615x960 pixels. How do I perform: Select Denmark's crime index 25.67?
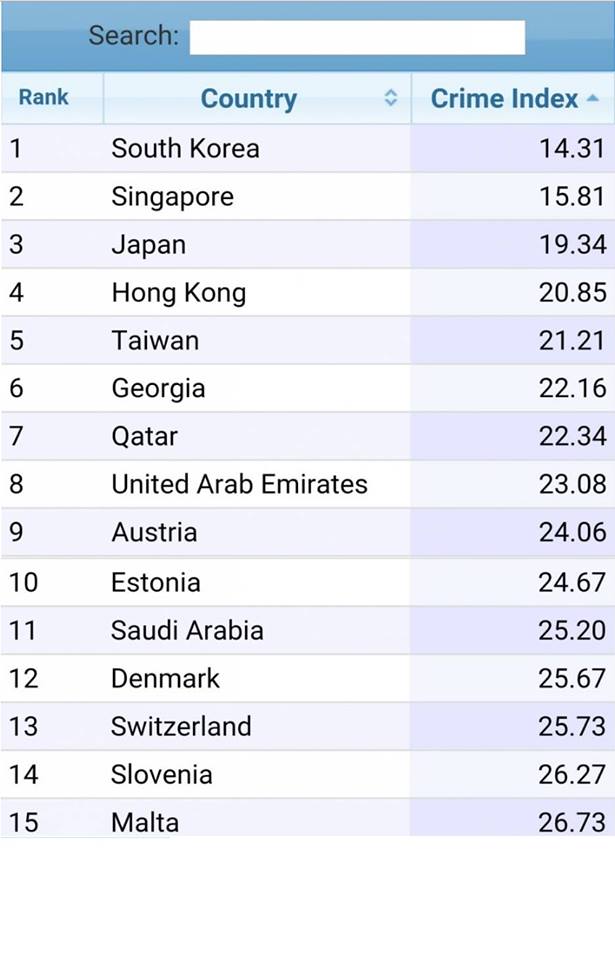click(x=572, y=678)
